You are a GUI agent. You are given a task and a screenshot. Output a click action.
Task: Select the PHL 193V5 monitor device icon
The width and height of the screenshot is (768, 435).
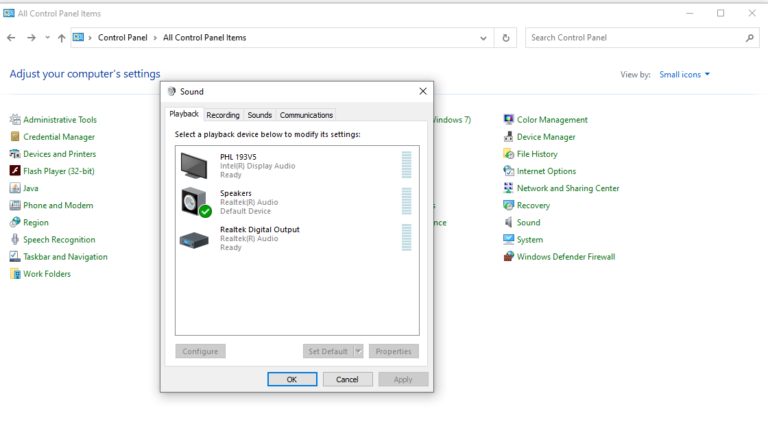tap(194, 164)
